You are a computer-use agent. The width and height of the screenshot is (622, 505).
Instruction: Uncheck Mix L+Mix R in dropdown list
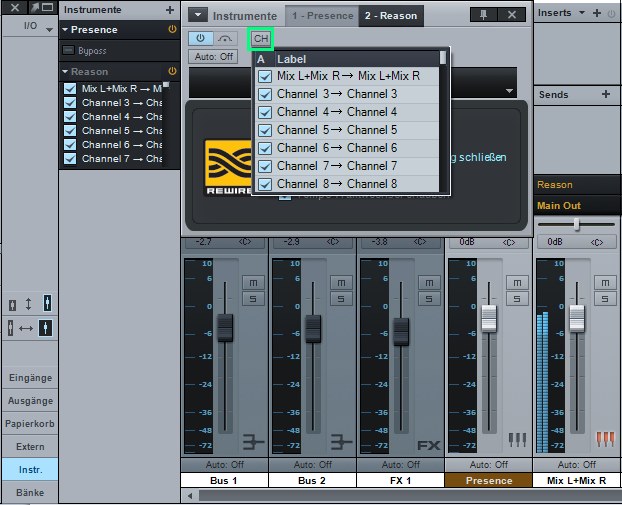pos(265,76)
